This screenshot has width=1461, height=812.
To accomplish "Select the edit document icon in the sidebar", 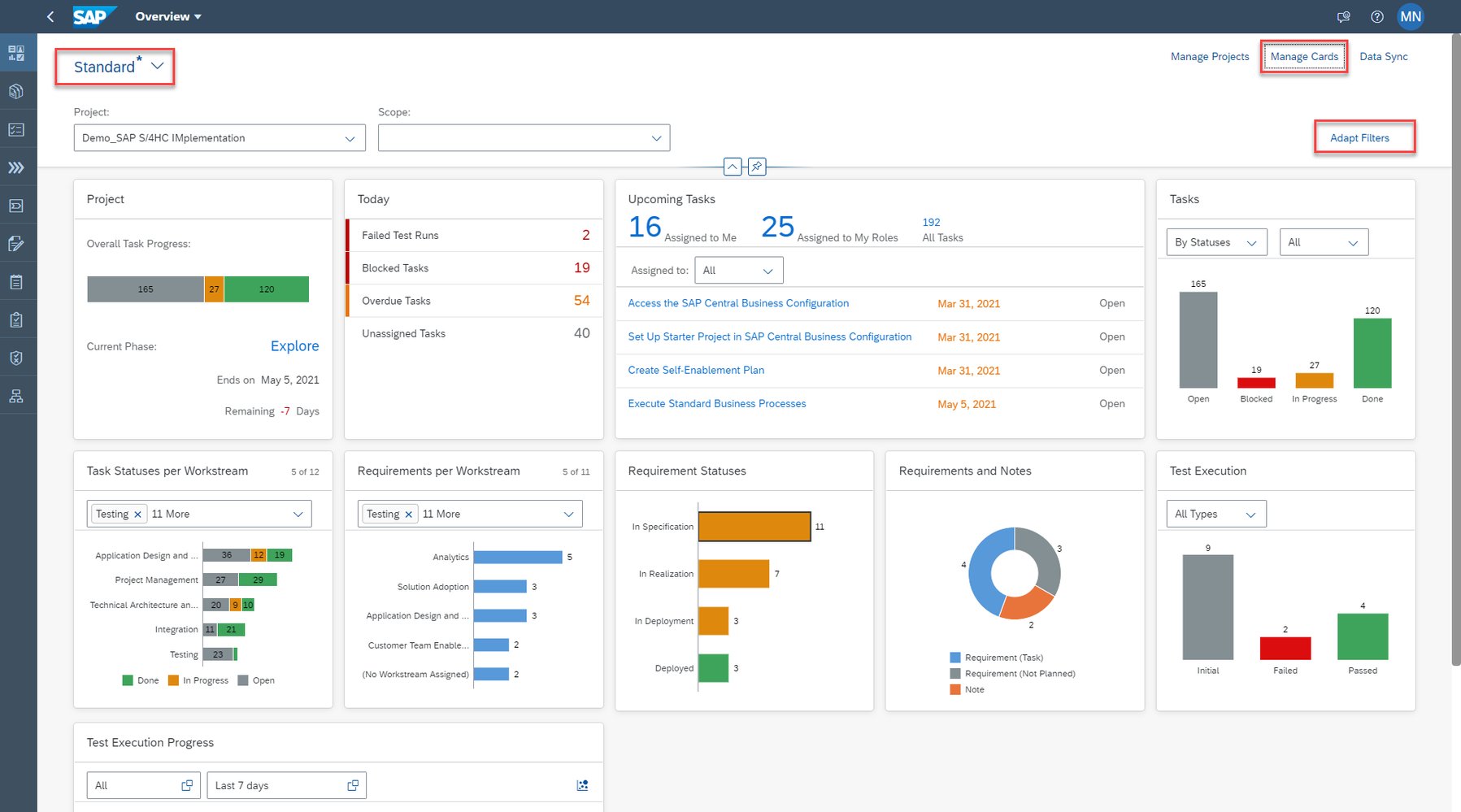I will [x=16, y=243].
